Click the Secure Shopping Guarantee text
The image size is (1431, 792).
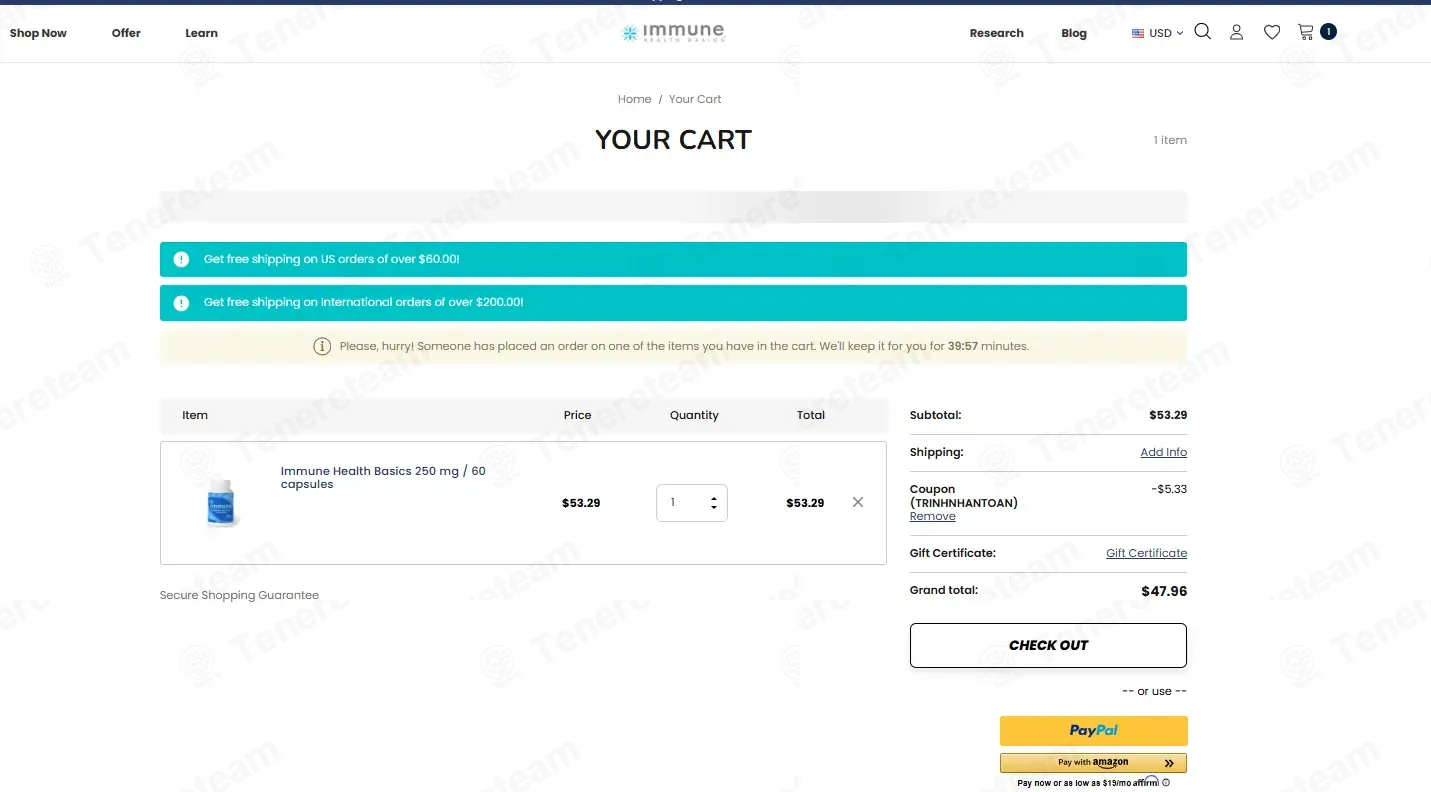pyautogui.click(x=239, y=595)
